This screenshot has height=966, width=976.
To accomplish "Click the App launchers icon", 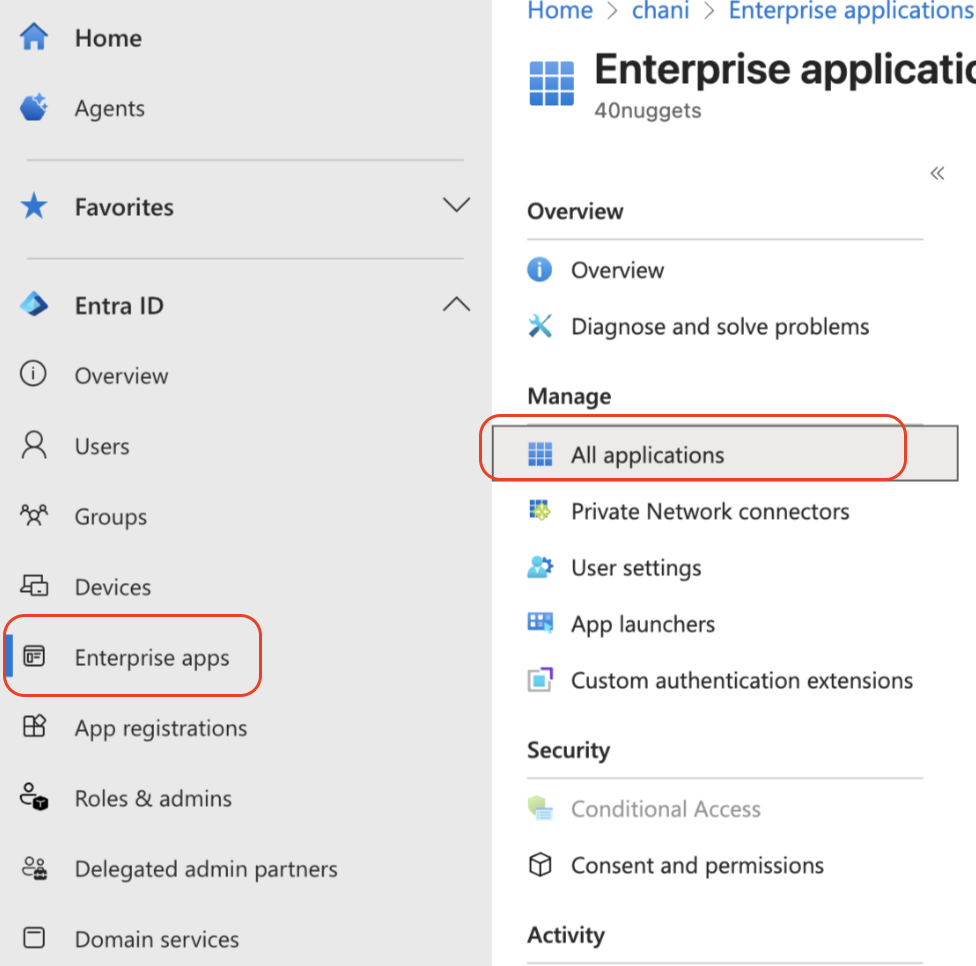I will click(x=540, y=624).
